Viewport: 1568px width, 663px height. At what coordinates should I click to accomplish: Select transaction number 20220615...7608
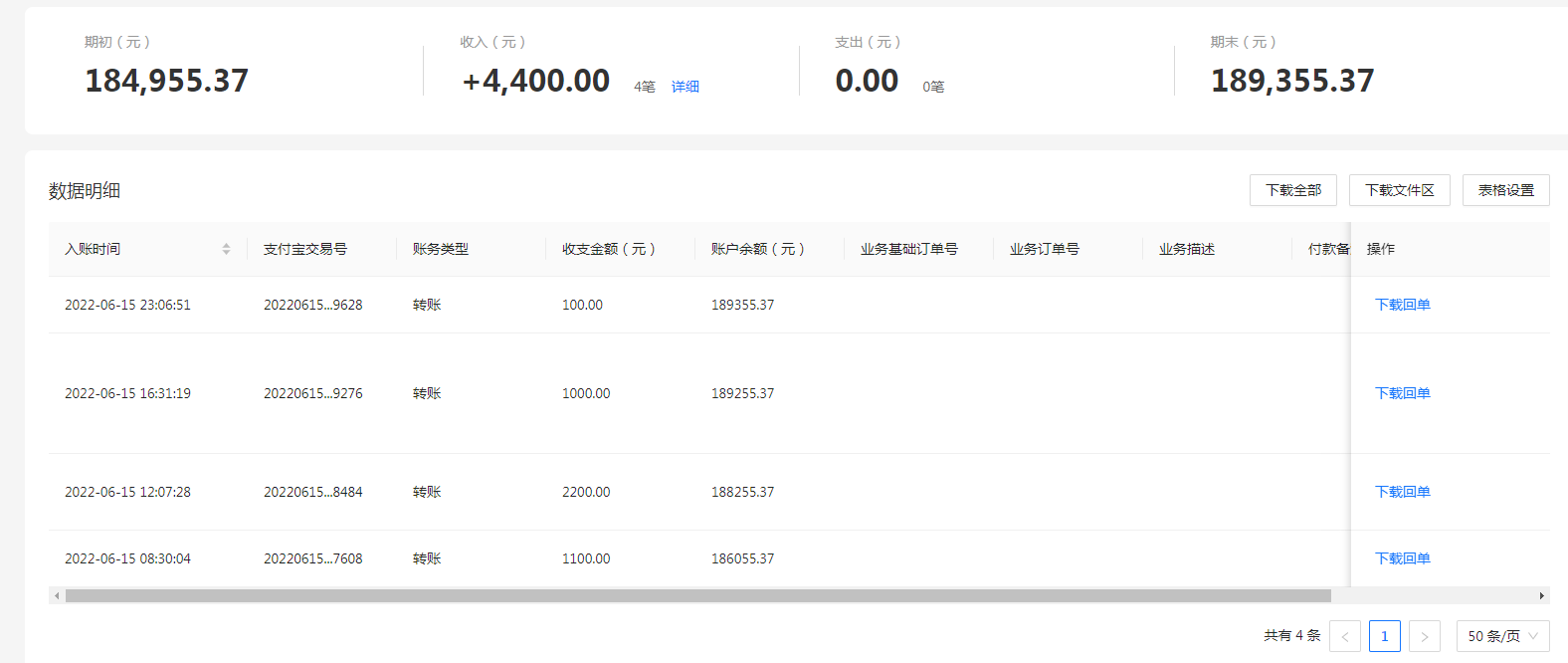tap(313, 558)
